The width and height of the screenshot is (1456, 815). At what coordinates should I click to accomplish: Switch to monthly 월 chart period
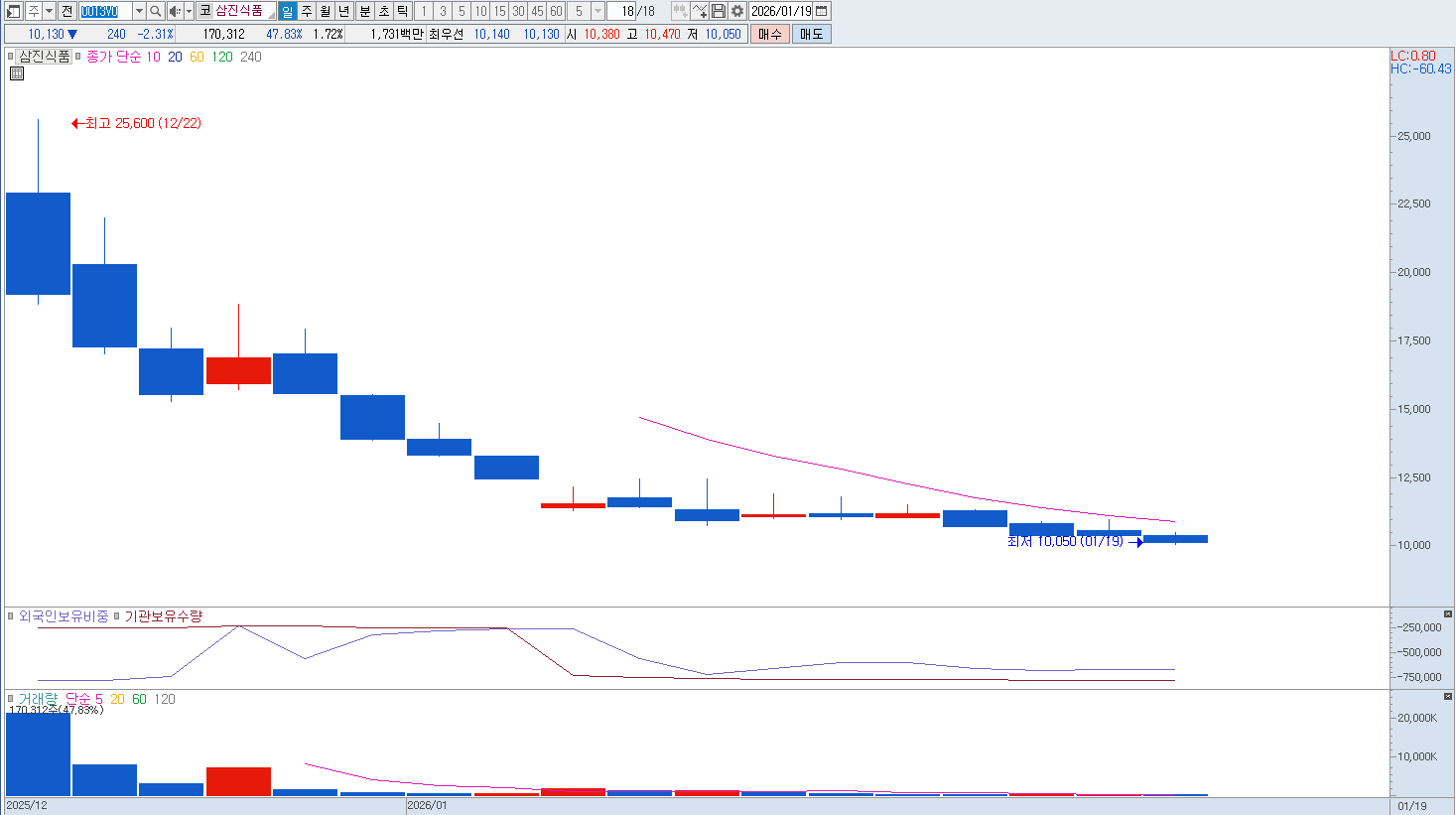326,11
